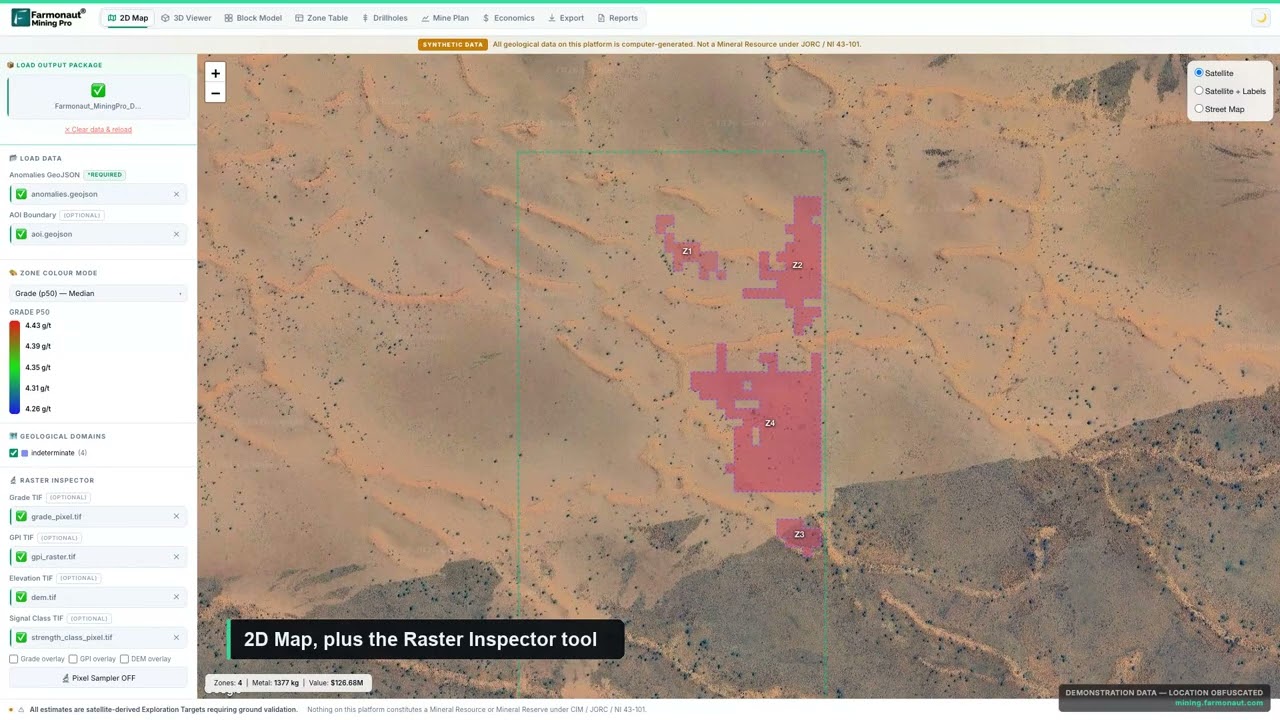Viewport: 1280px width, 720px height.
Task: Click the Farmonaut Mining Pro logo
Action: (48, 18)
